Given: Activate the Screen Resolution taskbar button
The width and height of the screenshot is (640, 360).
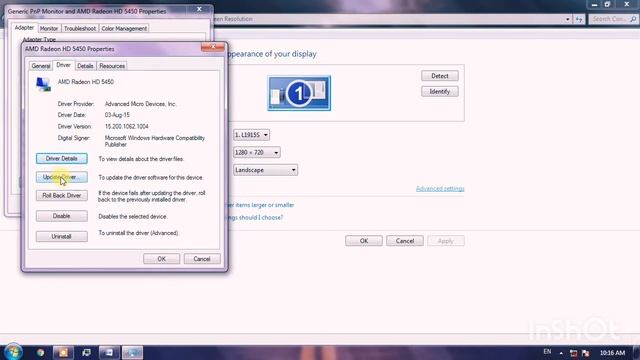Looking at the screenshot, I should point(132,352).
